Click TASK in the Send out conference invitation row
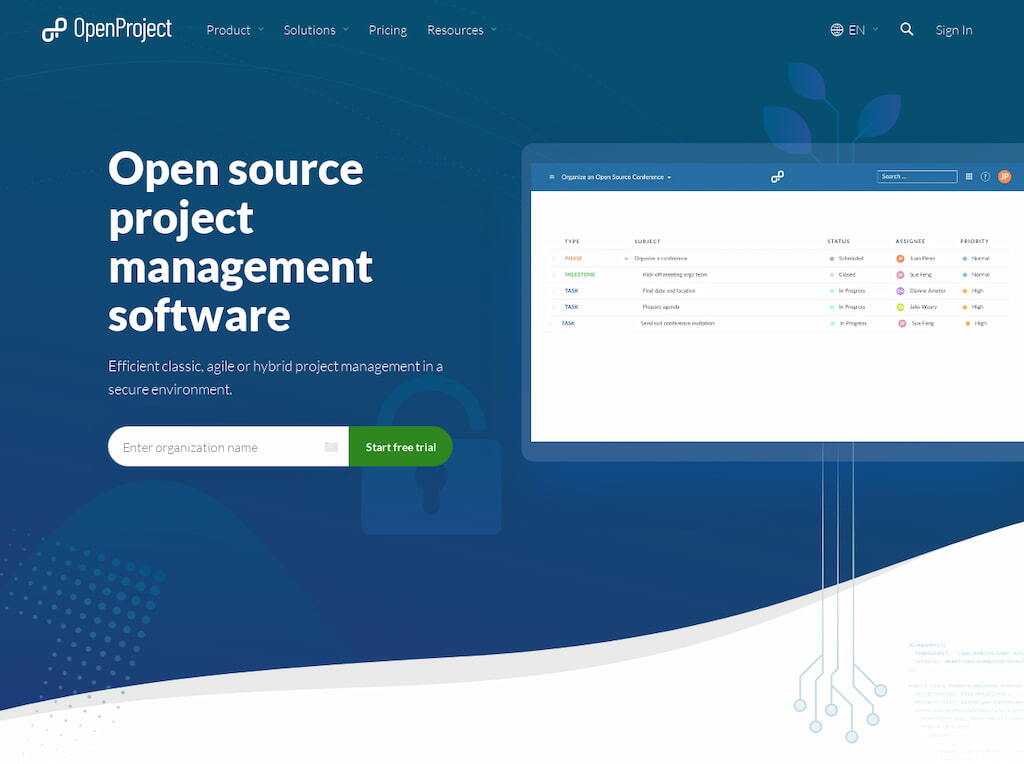The width and height of the screenshot is (1024, 764). [x=569, y=323]
